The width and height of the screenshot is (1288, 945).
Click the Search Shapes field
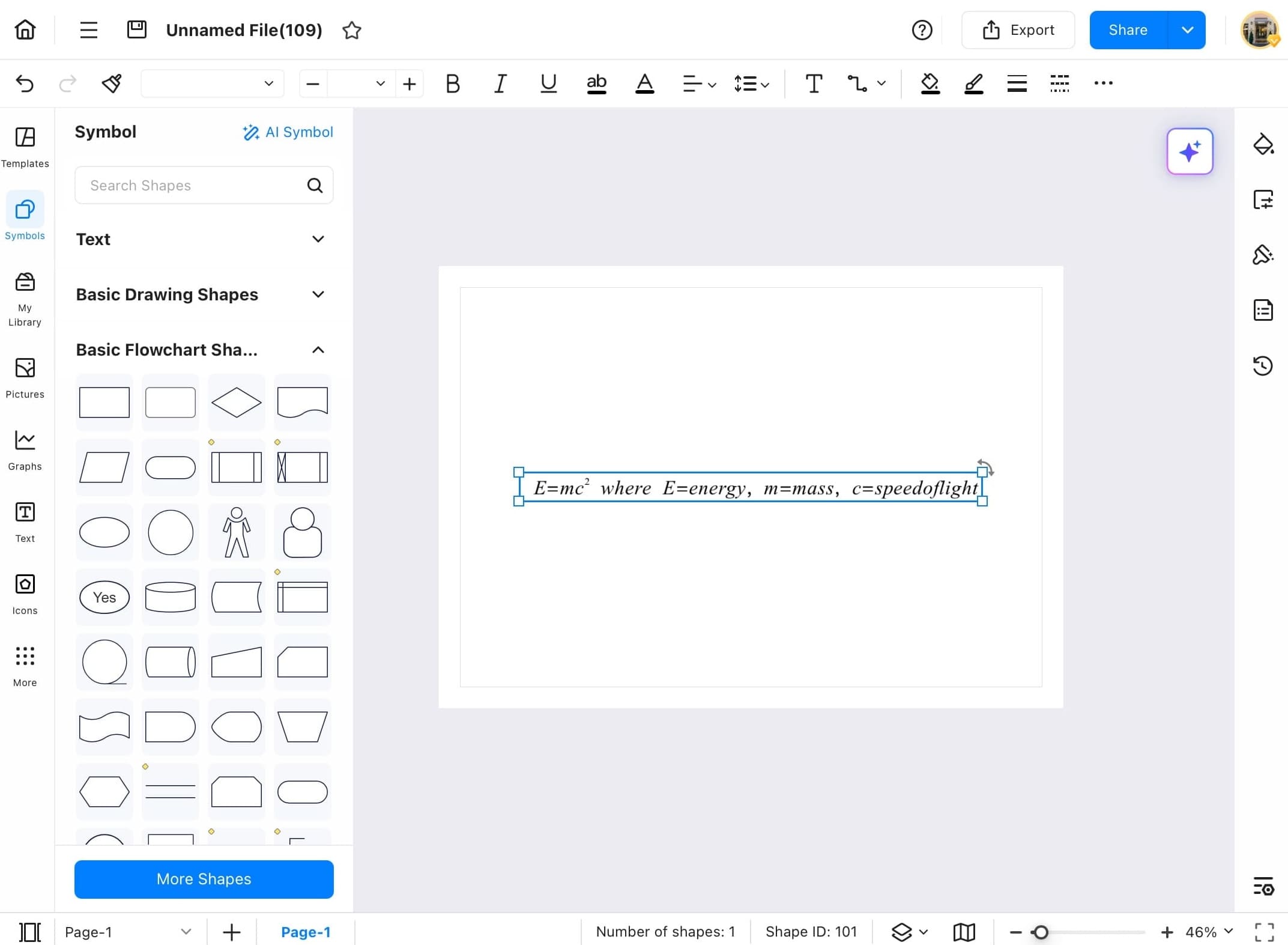click(192, 185)
